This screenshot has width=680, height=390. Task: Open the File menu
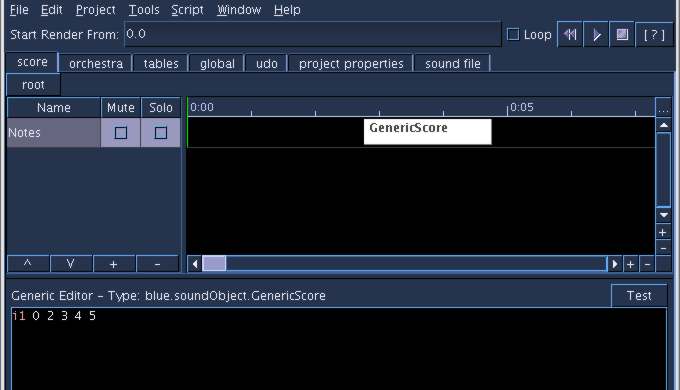pos(19,10)
